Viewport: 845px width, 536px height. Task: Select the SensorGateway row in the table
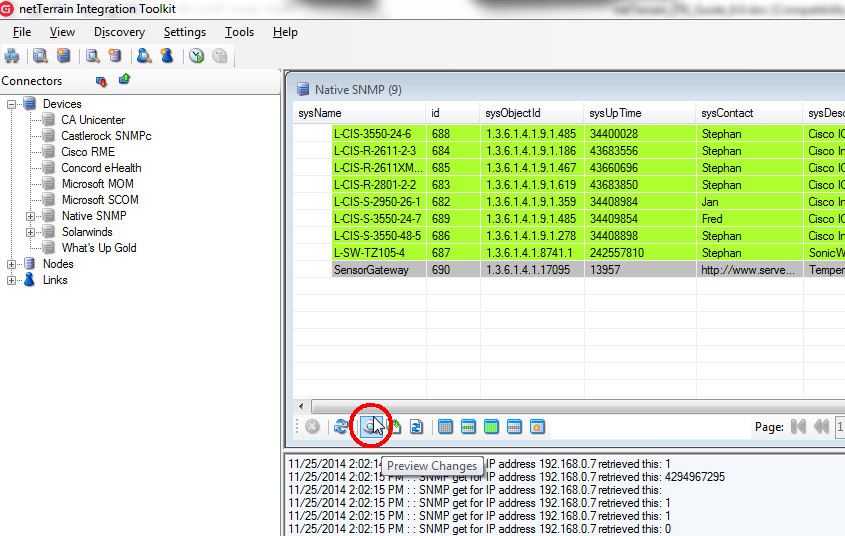[x=371, y=270]
